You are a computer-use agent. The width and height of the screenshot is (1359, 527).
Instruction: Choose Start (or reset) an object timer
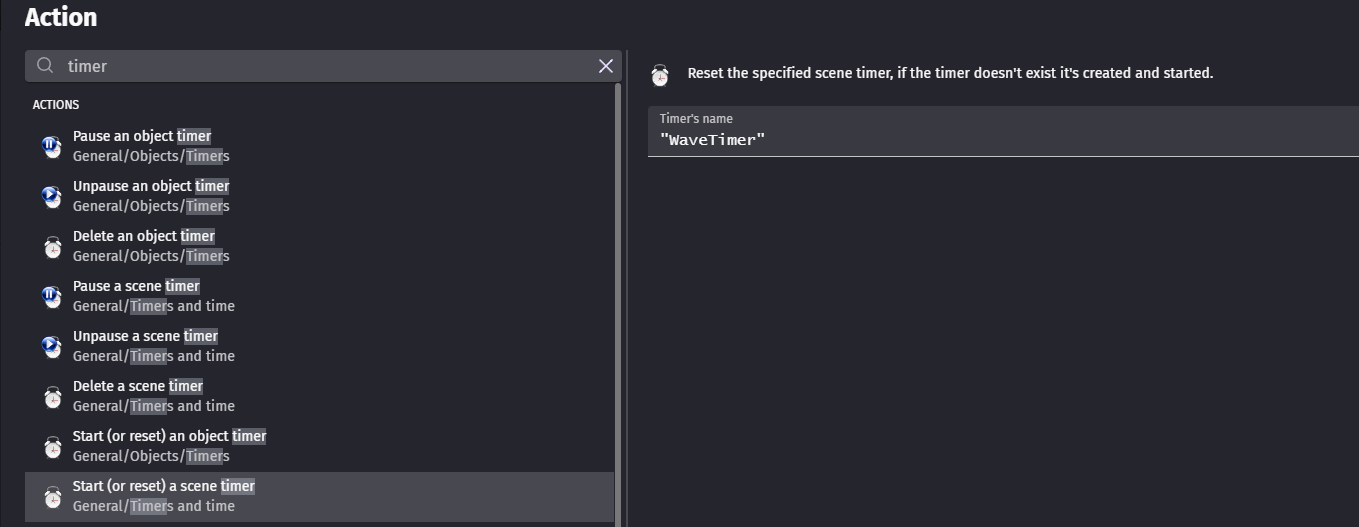pyautogui.click(x=169, y=436)
